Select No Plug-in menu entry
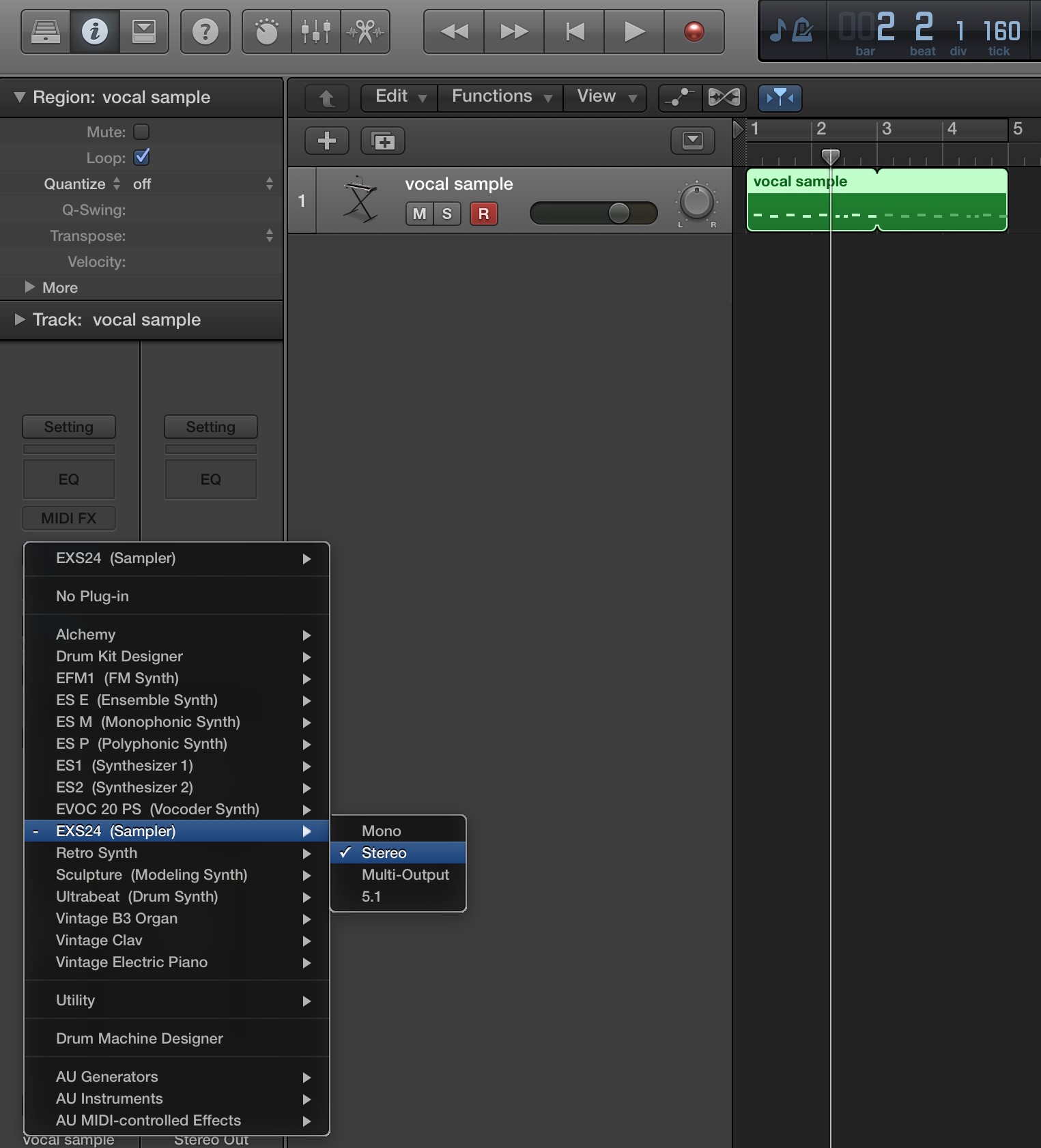 pos(177,596)
